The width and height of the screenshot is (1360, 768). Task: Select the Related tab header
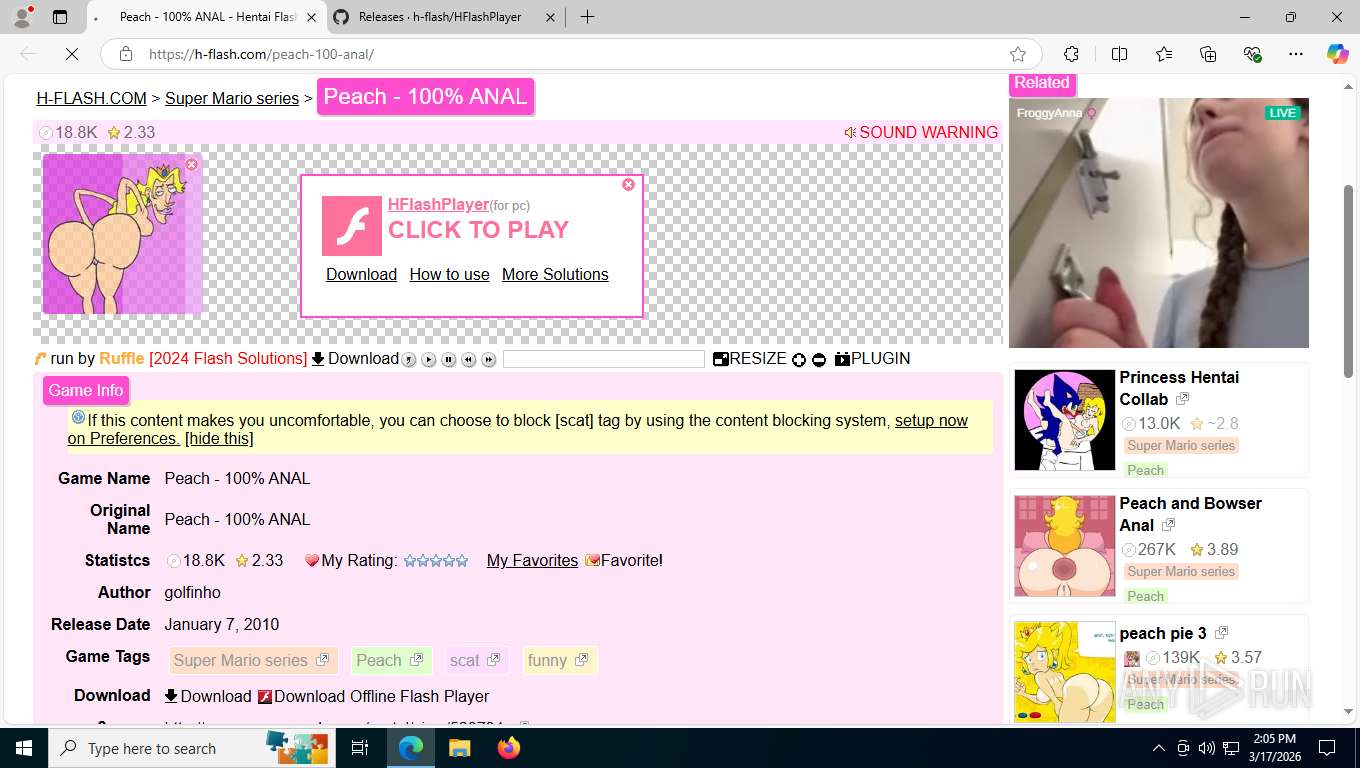click(x=1041, y=83)
